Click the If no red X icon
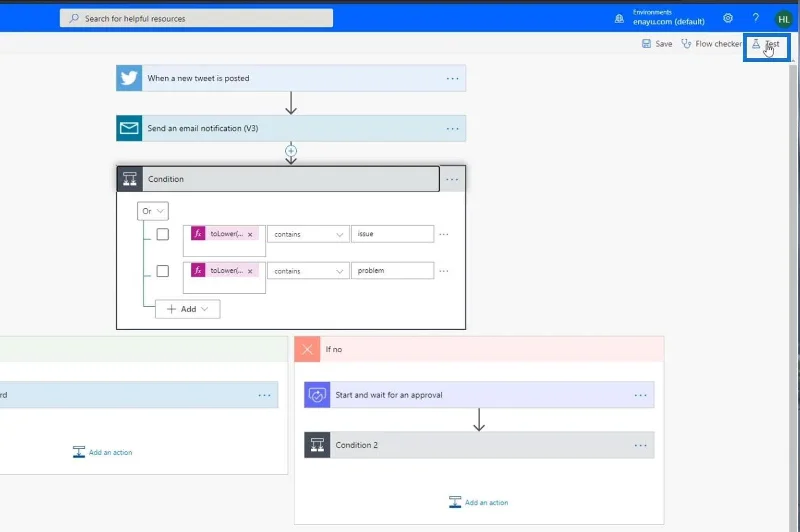 [307, 349]
